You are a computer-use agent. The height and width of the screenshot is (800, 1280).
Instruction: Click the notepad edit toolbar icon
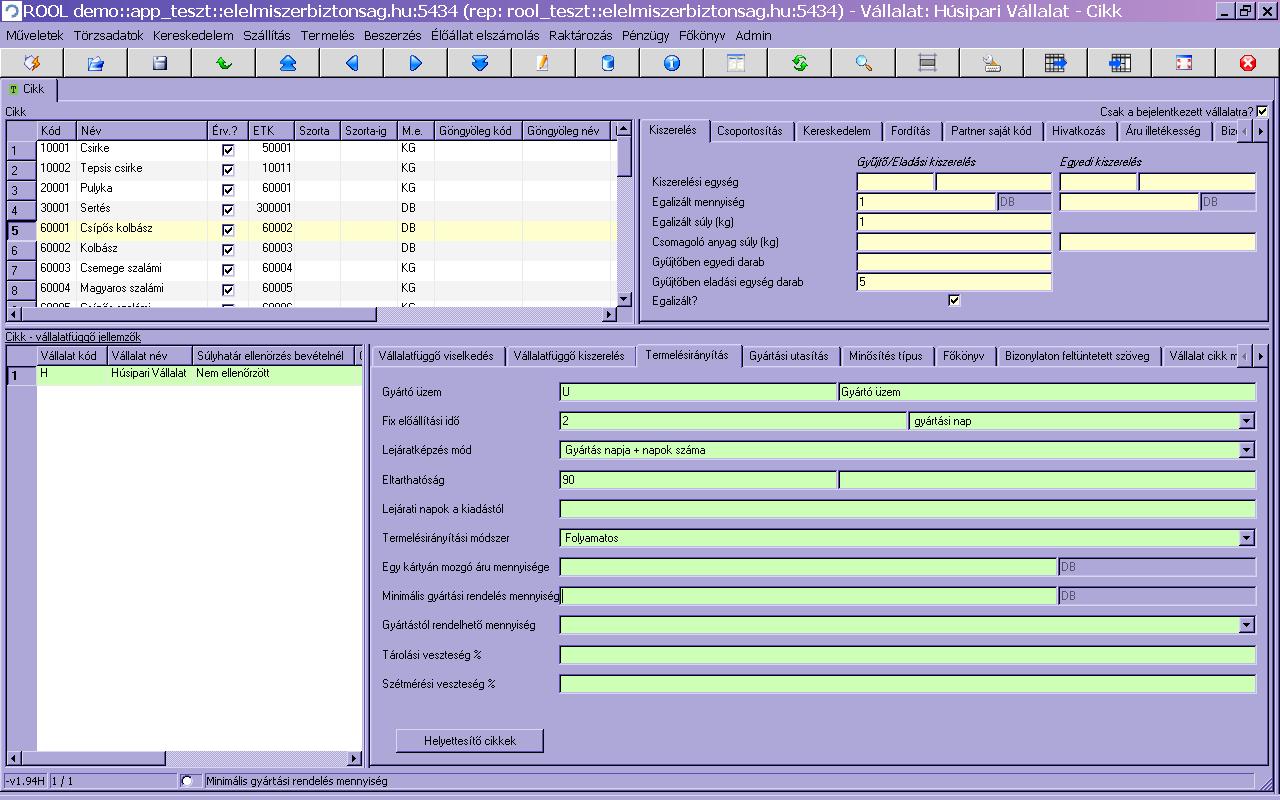[x=543, y=63]
